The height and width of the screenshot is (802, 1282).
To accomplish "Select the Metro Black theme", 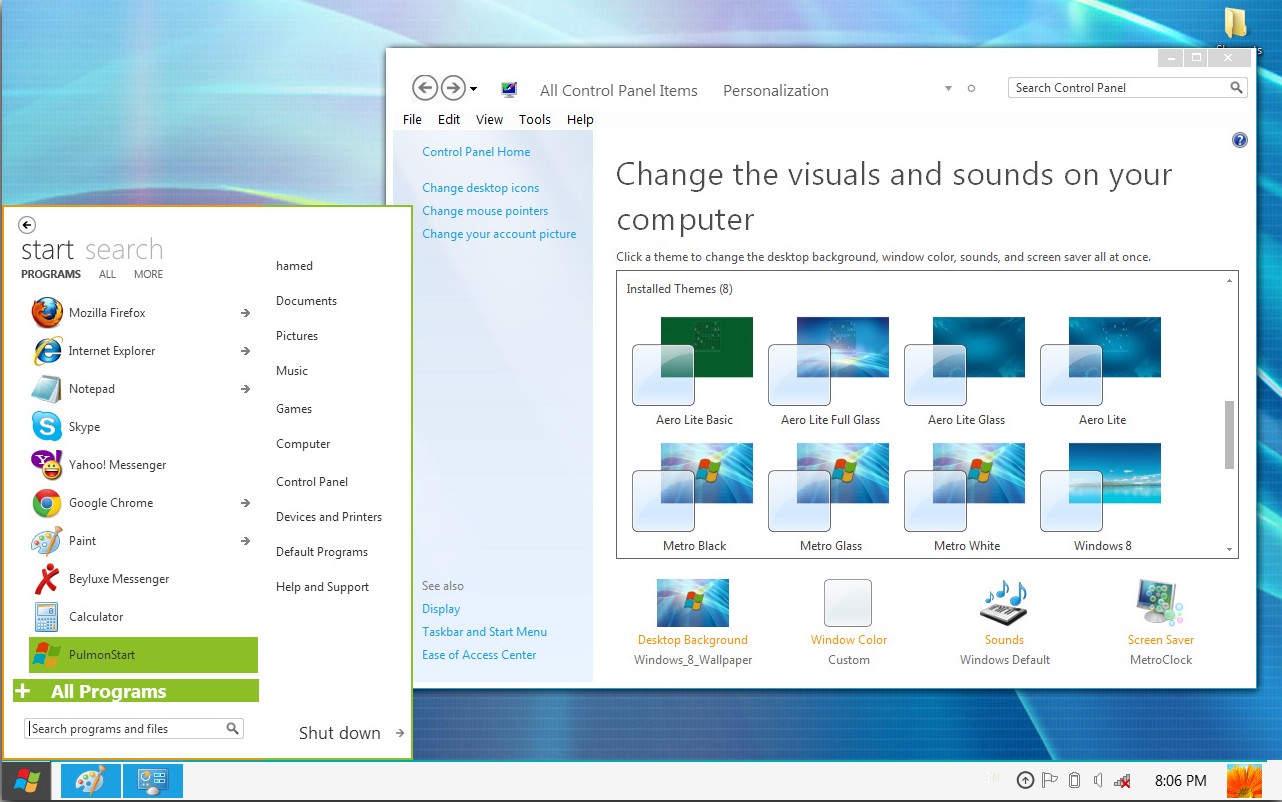I will click(x=694, y=498).
